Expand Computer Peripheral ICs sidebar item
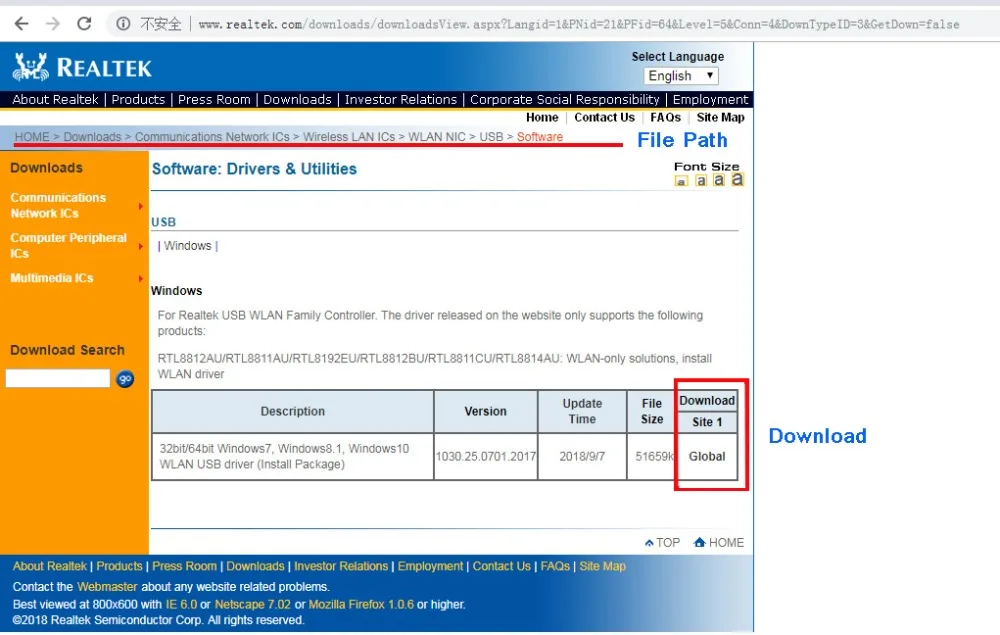Viewport: 1000px width, 635px height. 68,245
